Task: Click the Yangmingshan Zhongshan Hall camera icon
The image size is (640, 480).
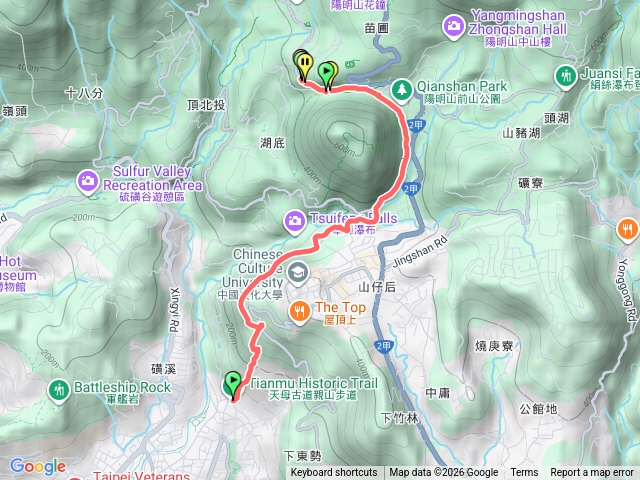Action: [x=453, y=27]
